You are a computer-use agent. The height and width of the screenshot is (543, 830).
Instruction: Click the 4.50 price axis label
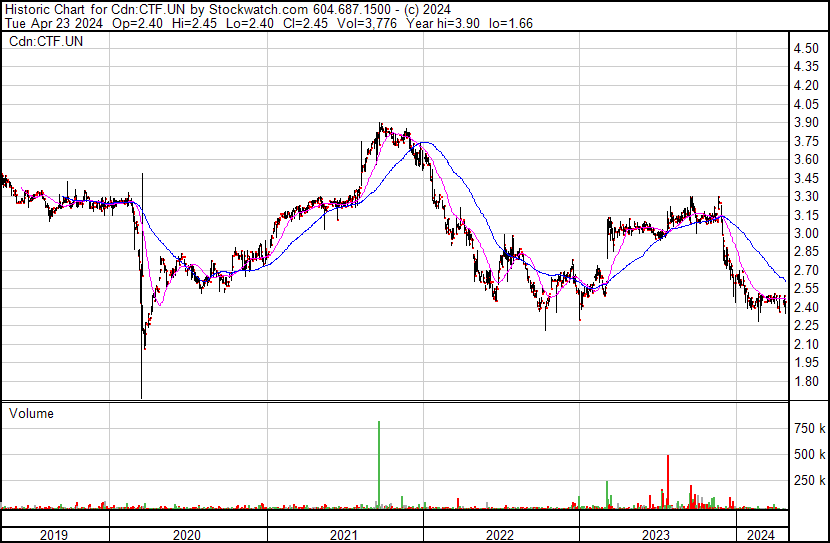[806, 48]
